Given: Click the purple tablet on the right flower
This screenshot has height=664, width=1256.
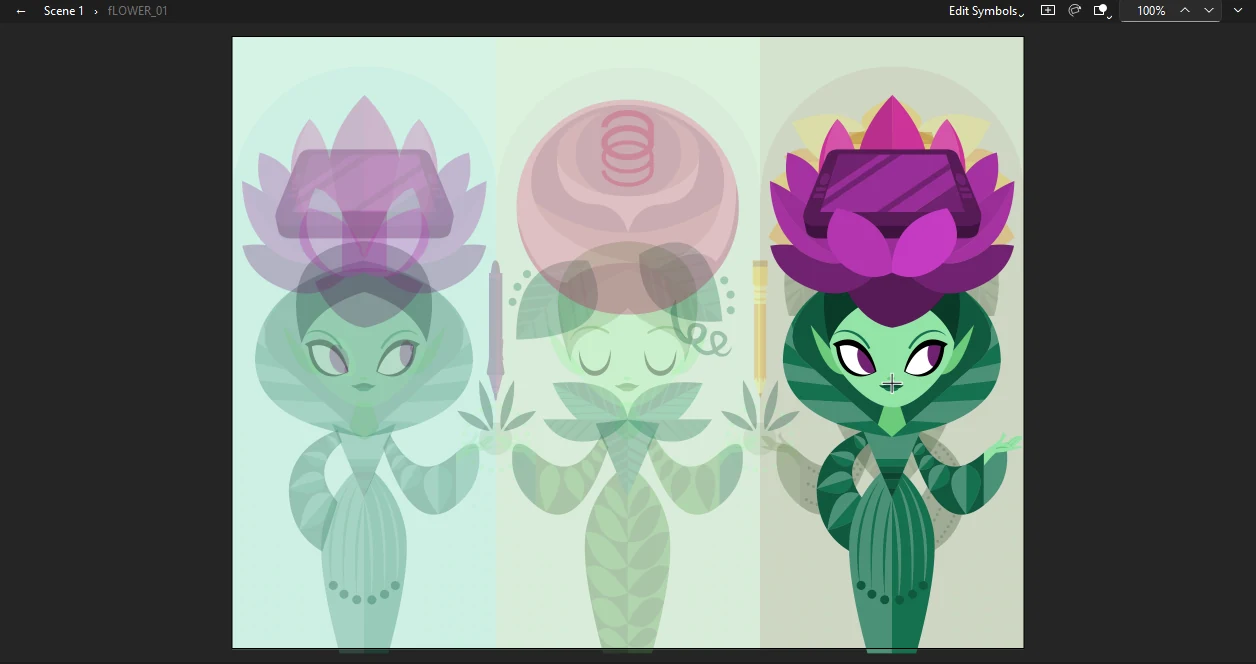Looking at the screenshot, I should click(892, 194).
